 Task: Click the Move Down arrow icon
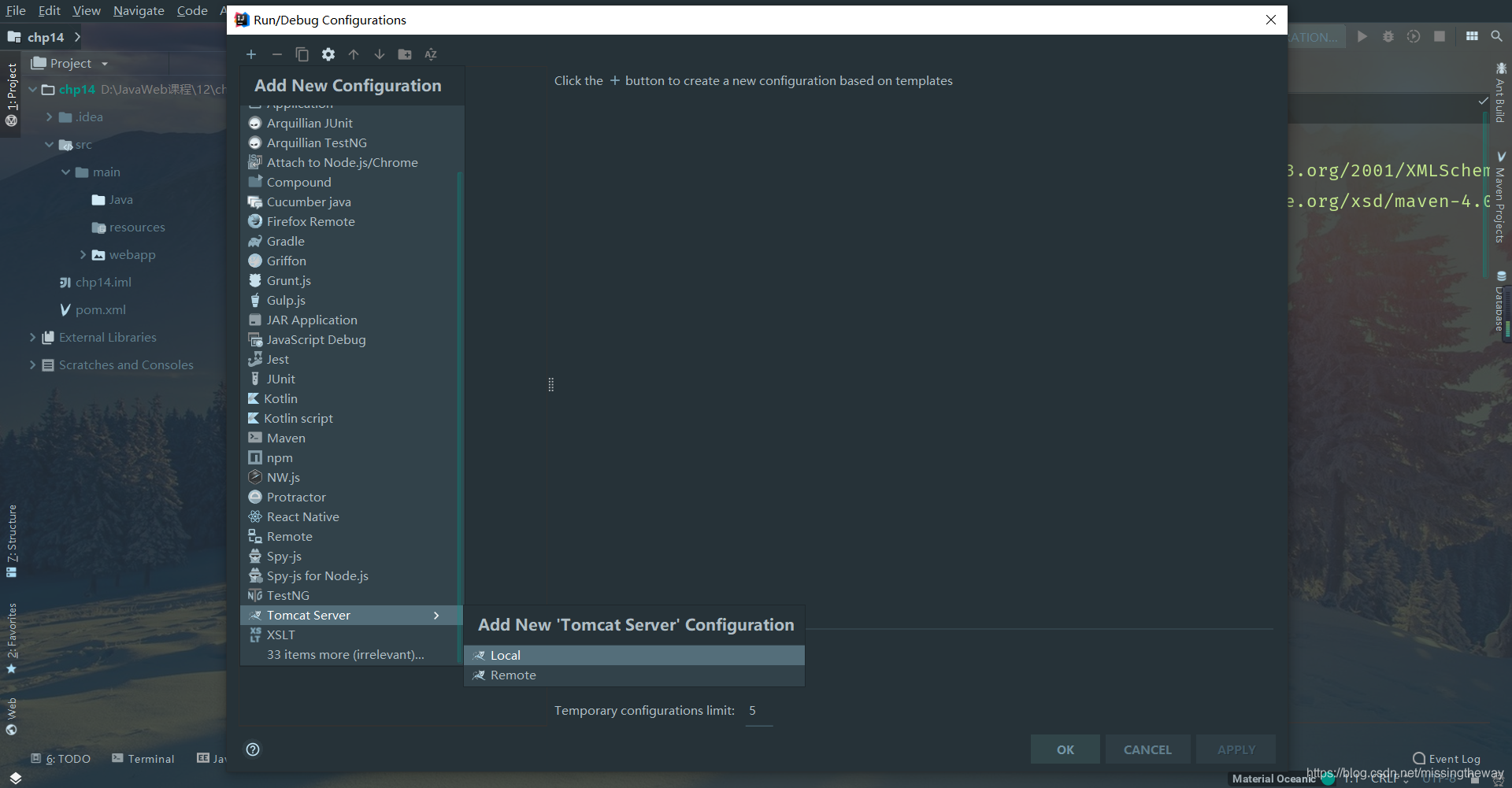380,54
